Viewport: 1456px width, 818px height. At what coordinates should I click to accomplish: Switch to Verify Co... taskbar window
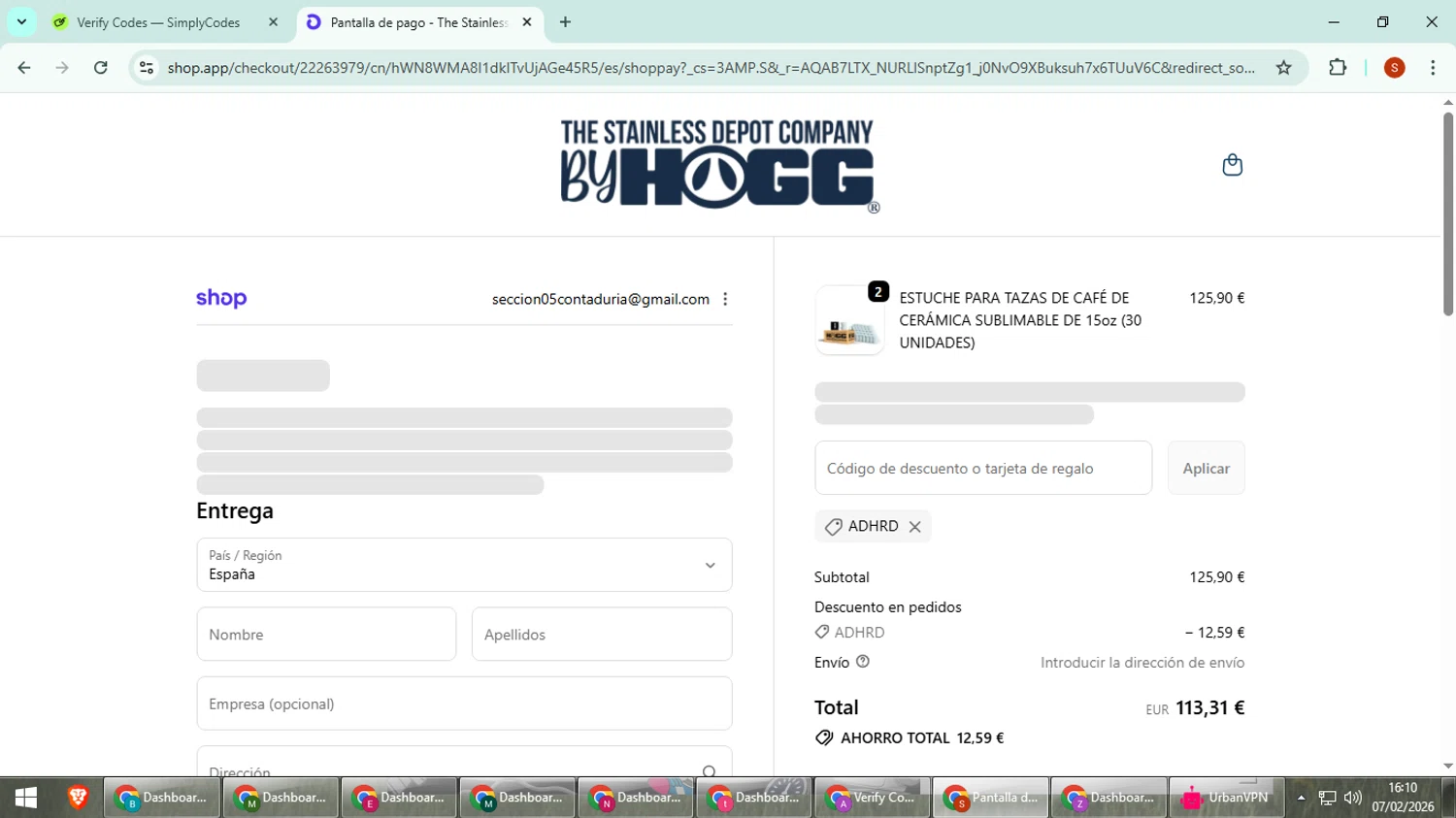click(872, 798)
